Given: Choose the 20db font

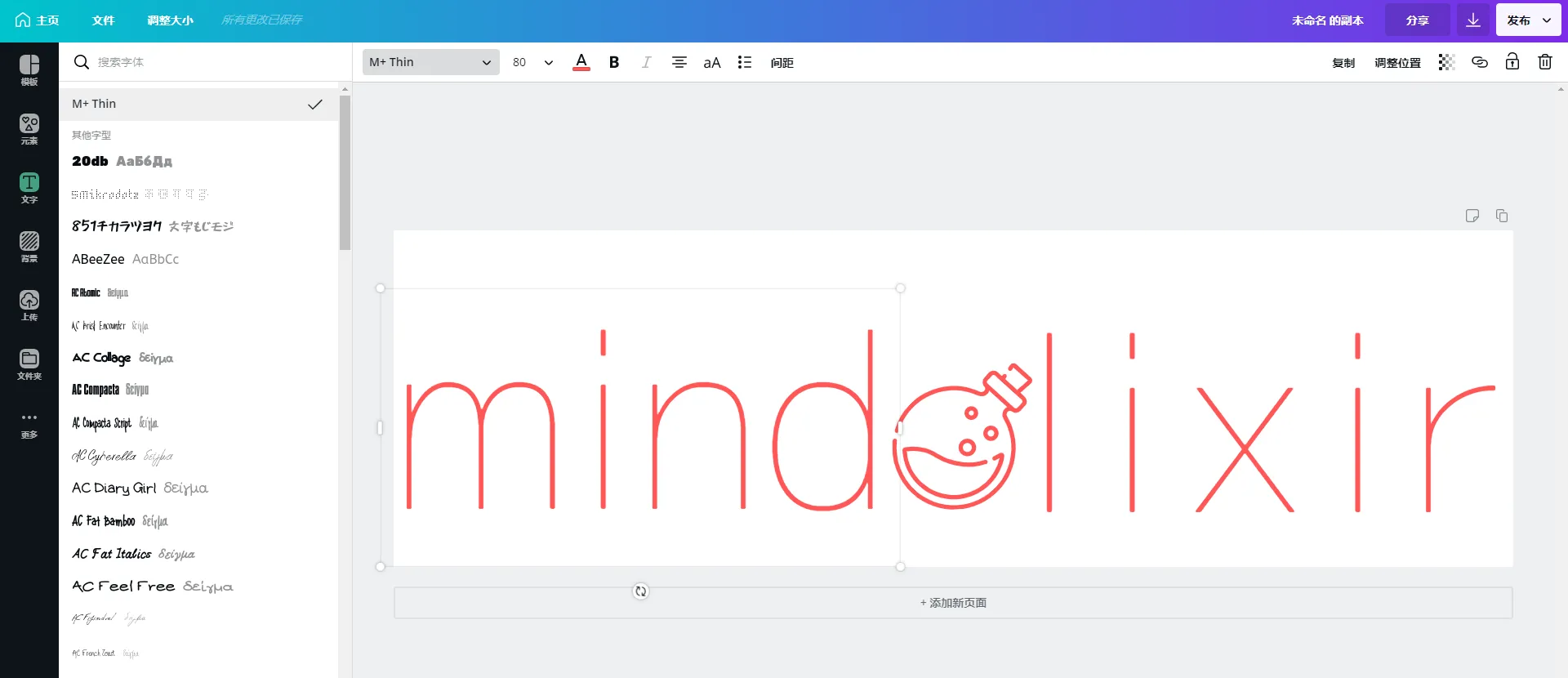Looking at the screenshot, I should click(x=198, y=161).
